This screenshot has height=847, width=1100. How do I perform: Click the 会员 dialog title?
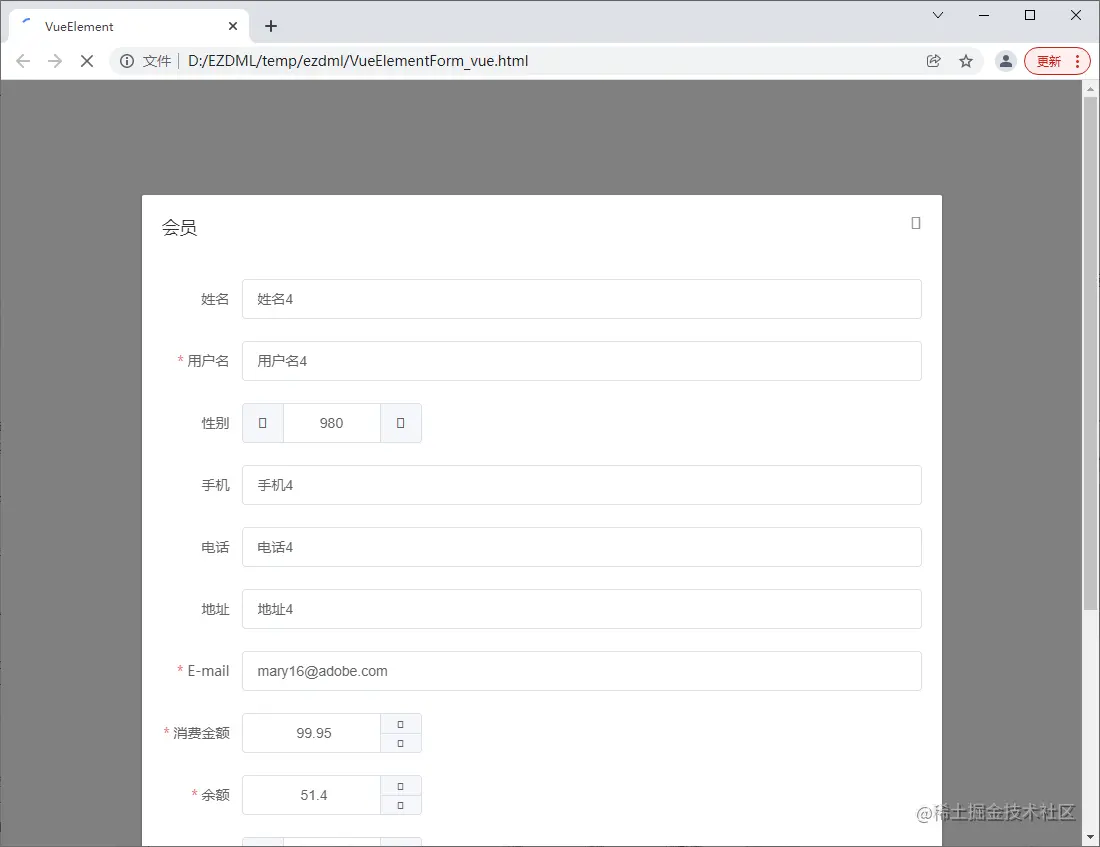click(x=180, y=227)
